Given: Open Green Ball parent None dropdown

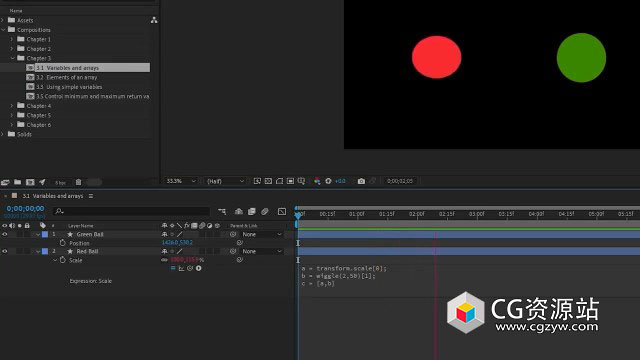Looking at the screenshot, I should point(261,234).
